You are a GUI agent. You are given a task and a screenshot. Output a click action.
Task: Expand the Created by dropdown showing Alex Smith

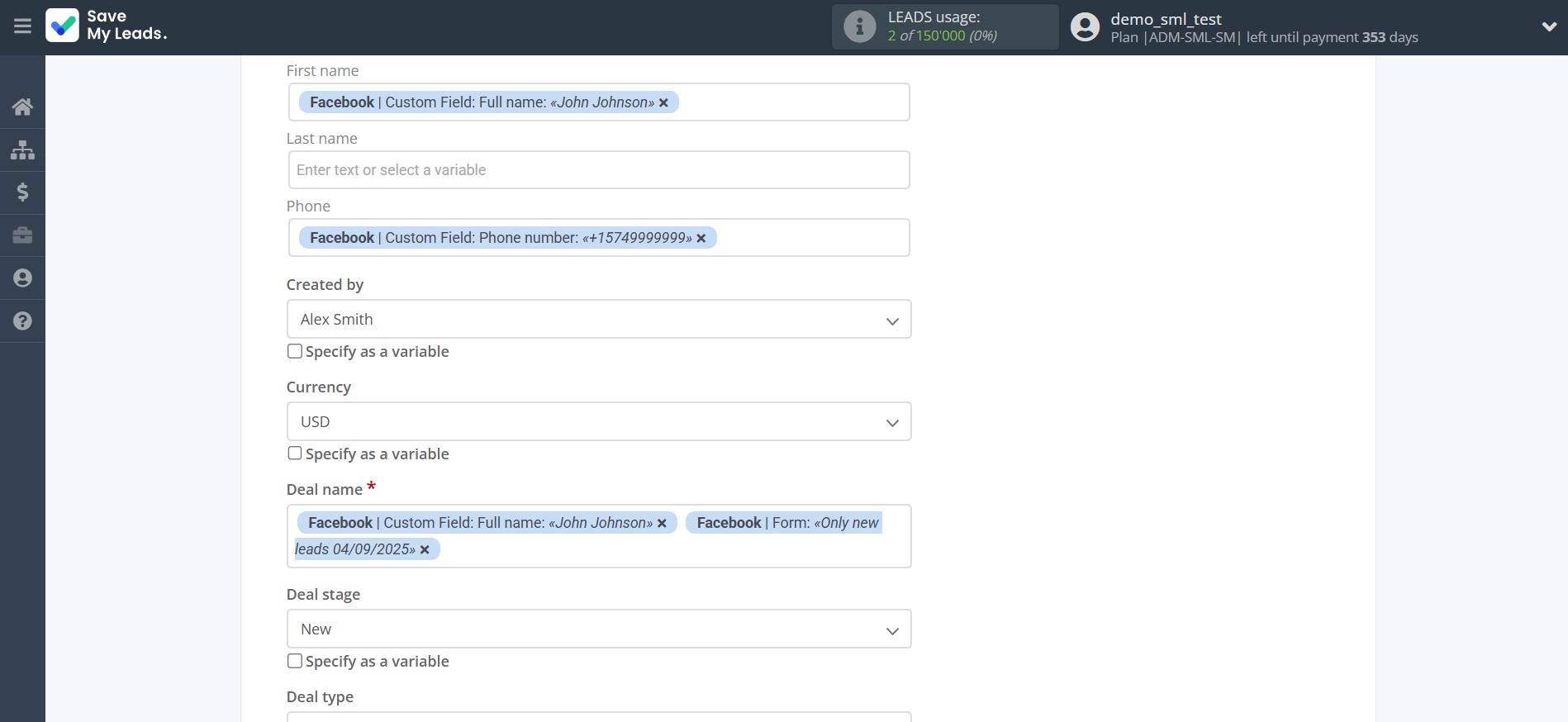(x=599, y=320)
